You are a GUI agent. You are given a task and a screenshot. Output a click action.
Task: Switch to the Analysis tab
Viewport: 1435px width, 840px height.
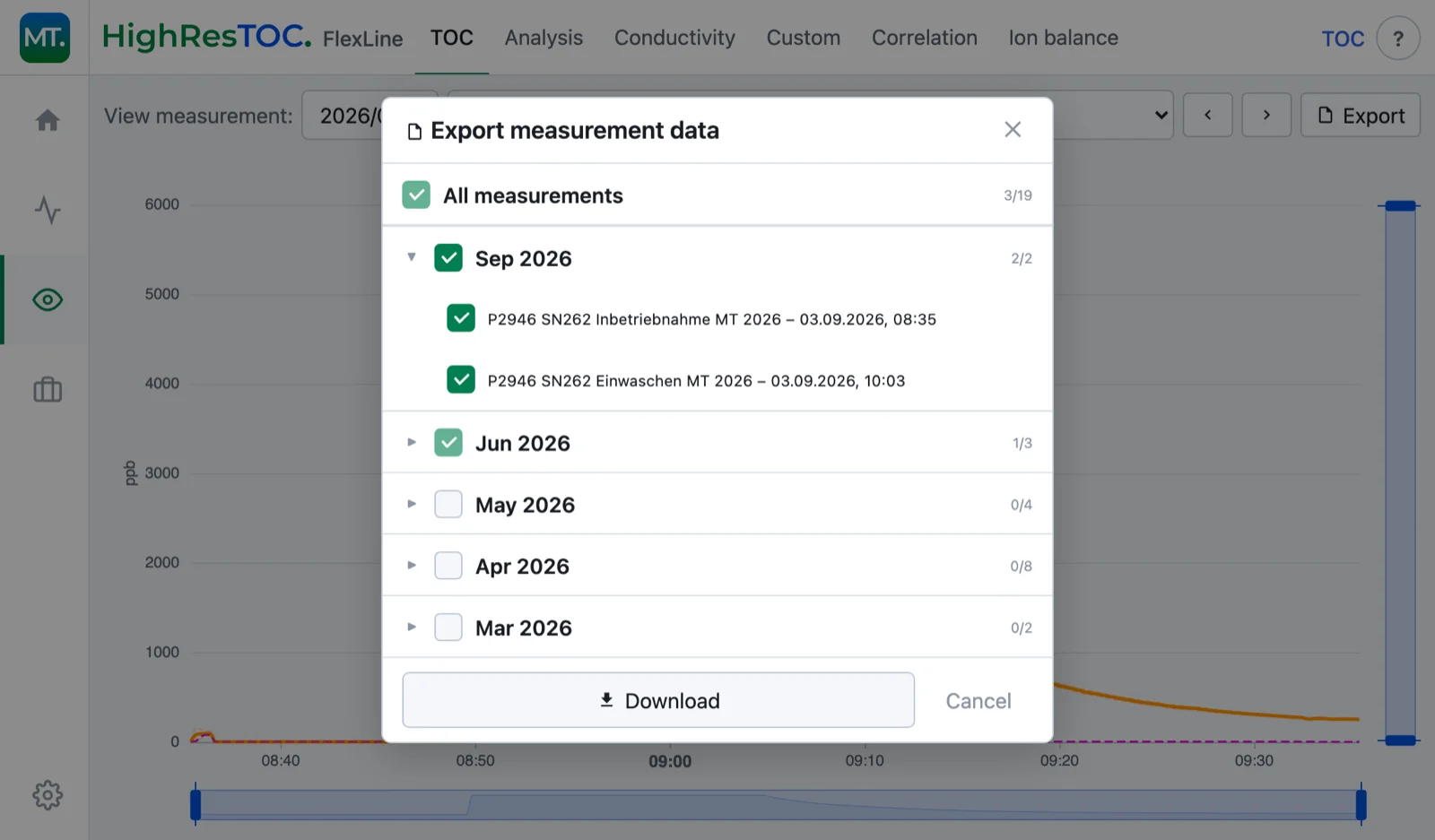[544, 38]
